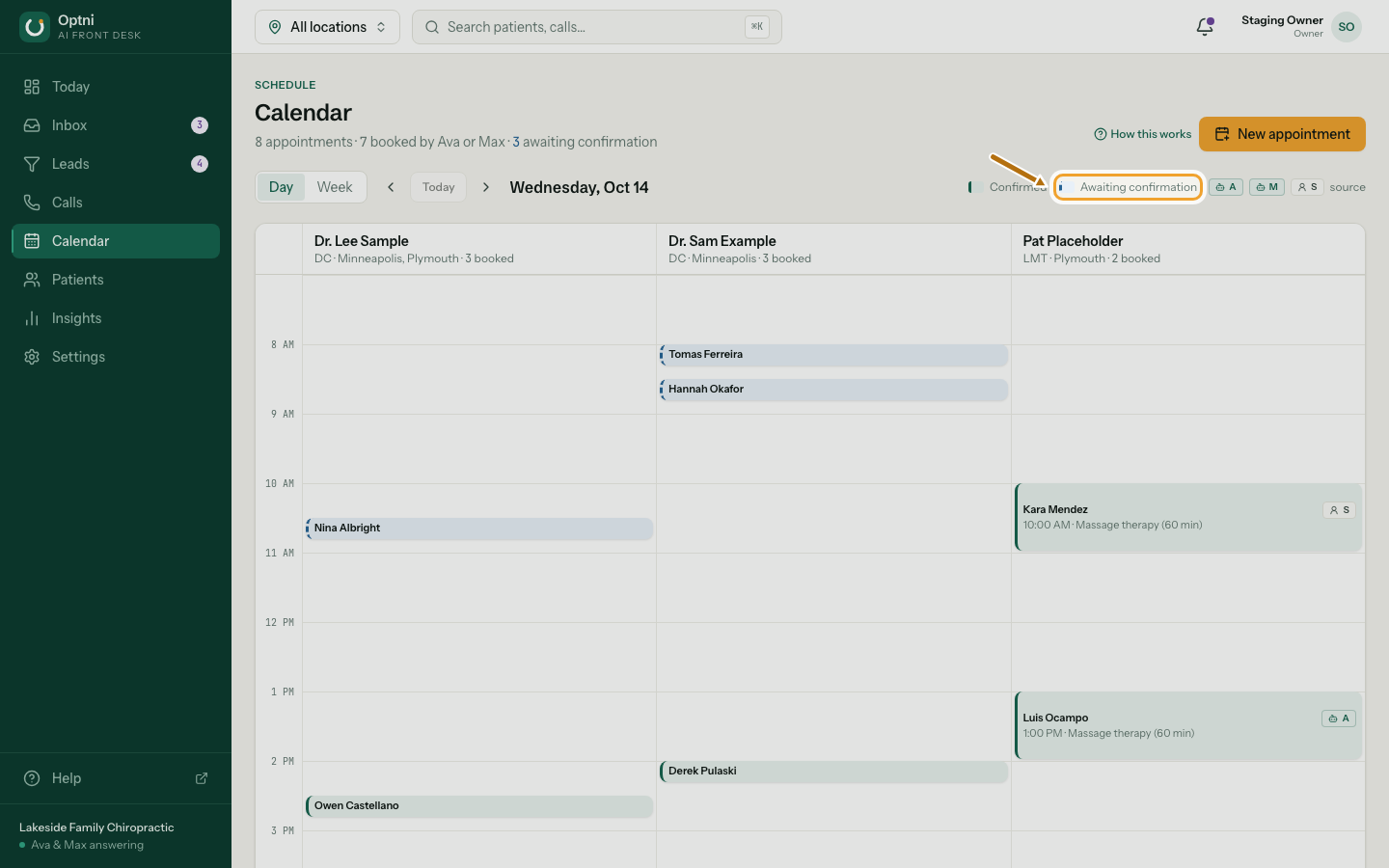Click the Max 'M' source badge in legend

point(1267,187)
